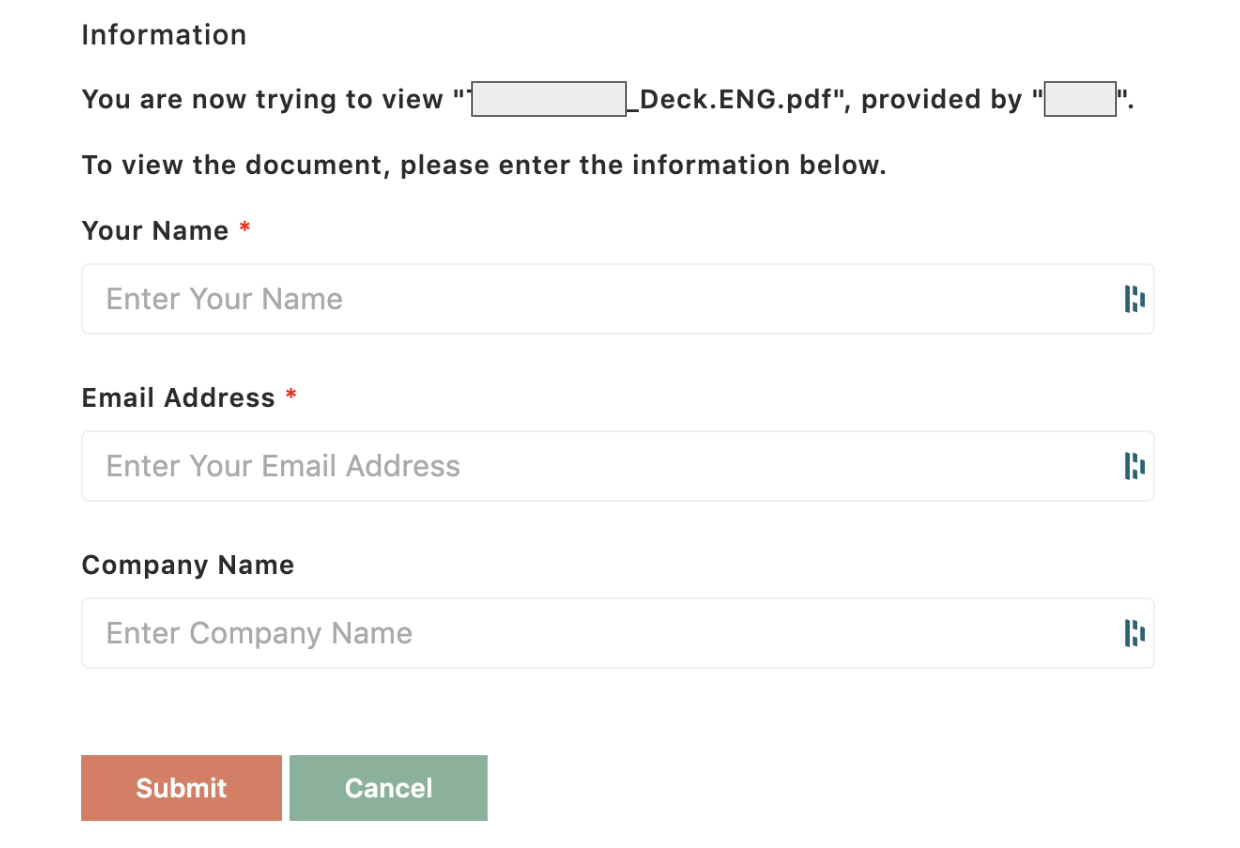
Task: Submit the viewer information form
Action: click(x=181, y=788)
